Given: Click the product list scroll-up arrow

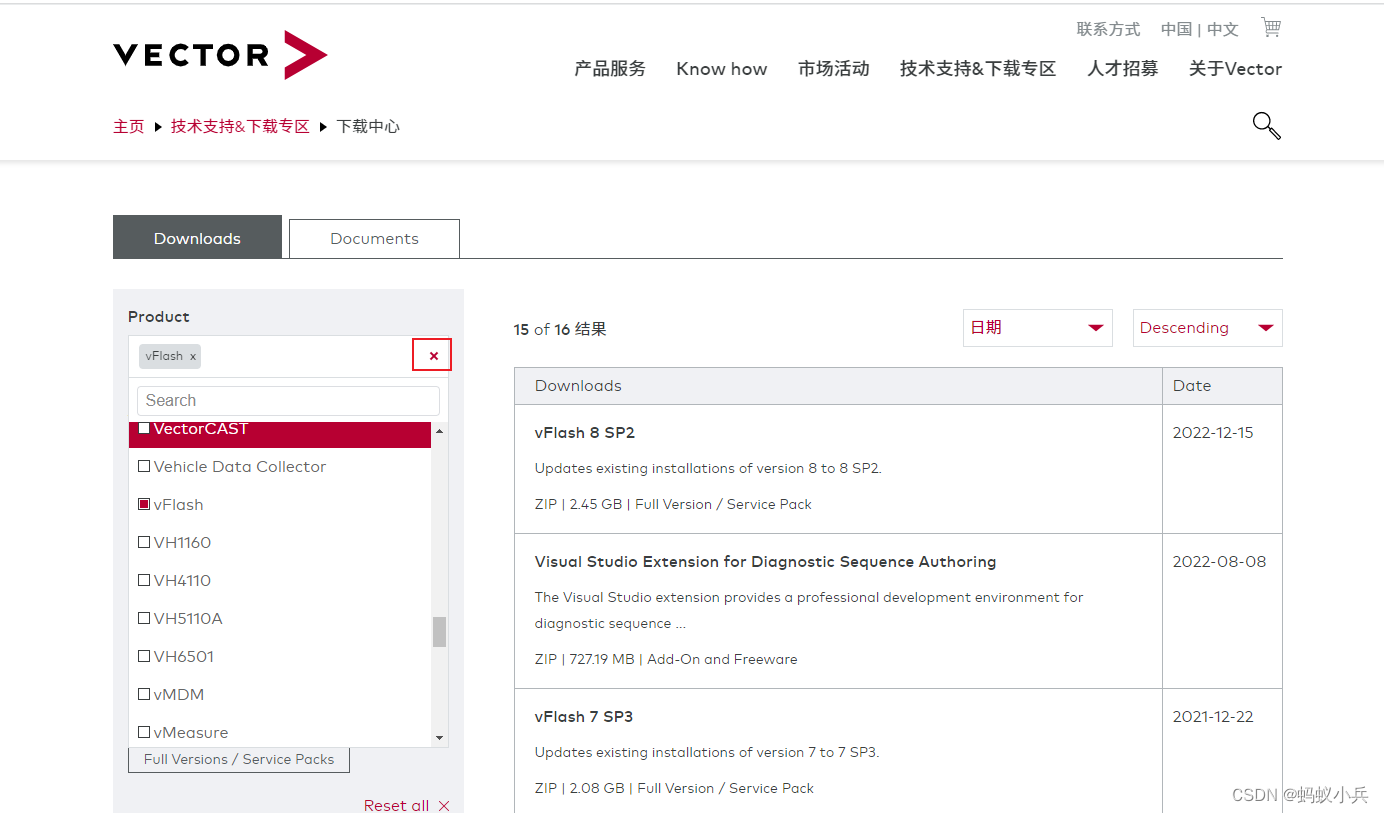Looking at the screenshot, I should point(440,431).
